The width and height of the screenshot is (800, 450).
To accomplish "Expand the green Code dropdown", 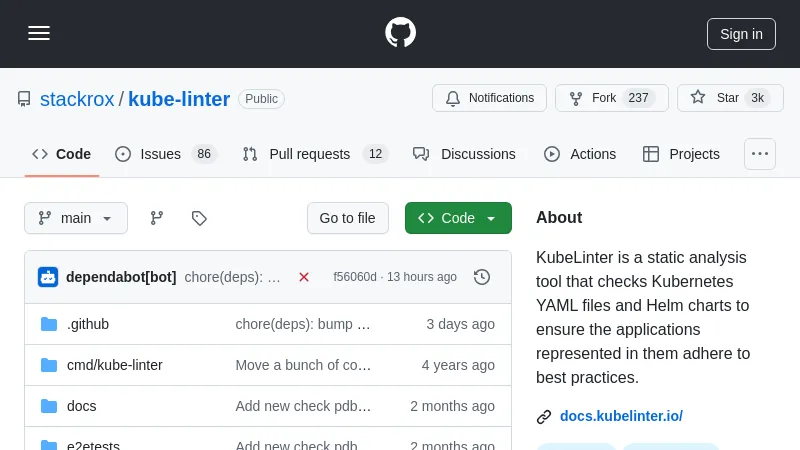I will [458, 218].
